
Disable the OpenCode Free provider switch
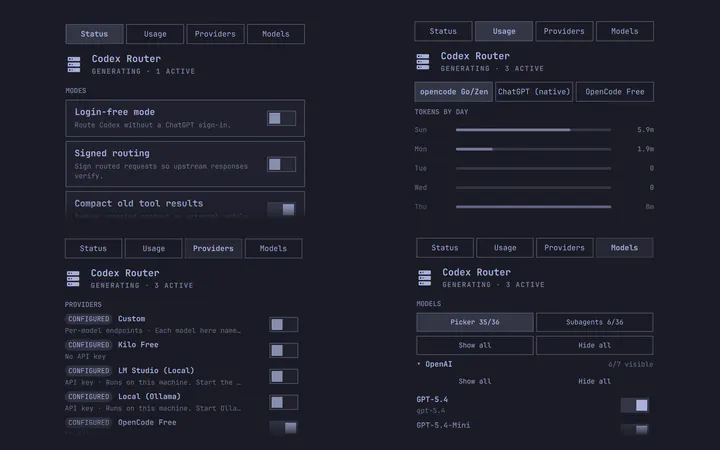(x=283, y=428)
